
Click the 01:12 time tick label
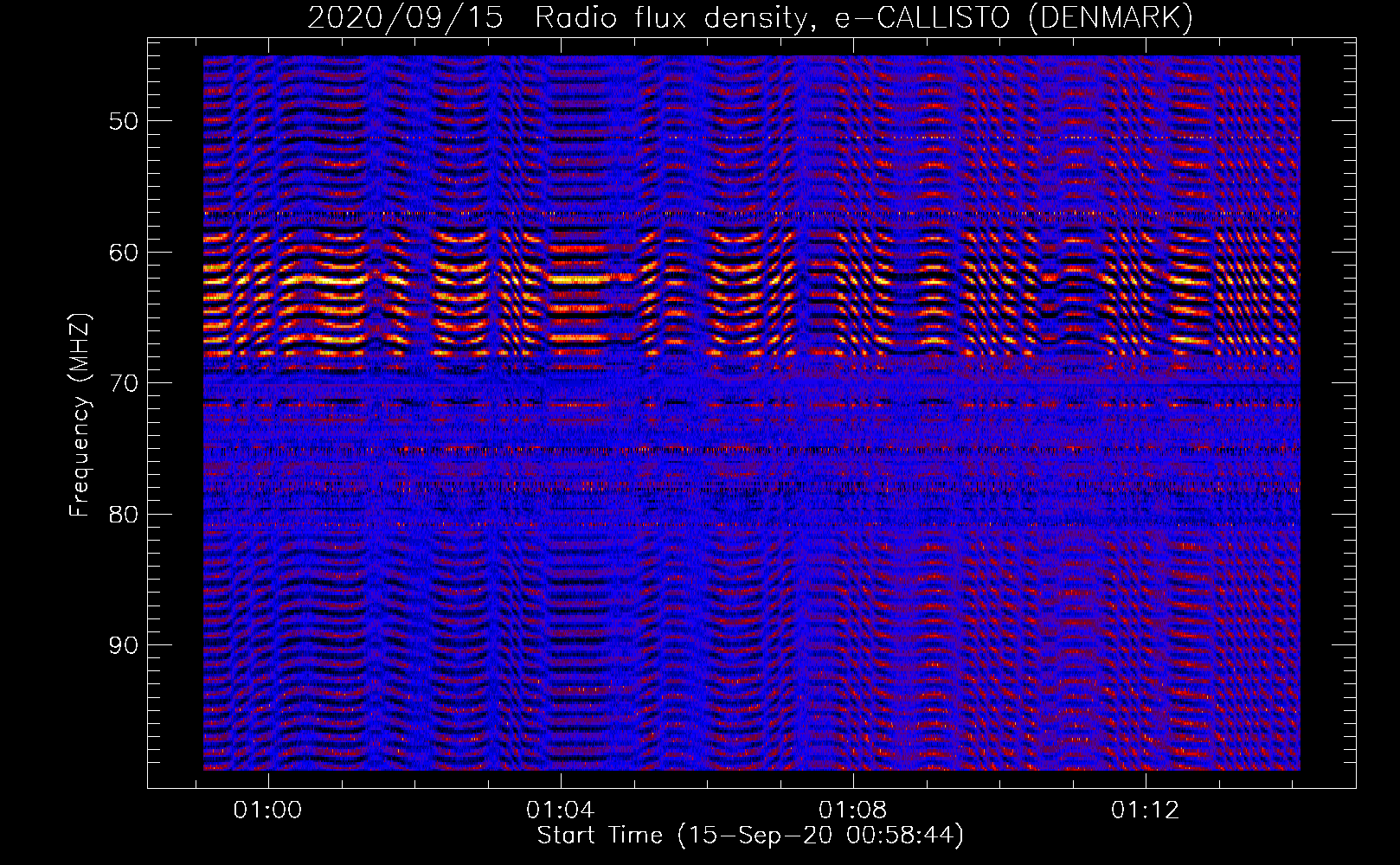1146,810
